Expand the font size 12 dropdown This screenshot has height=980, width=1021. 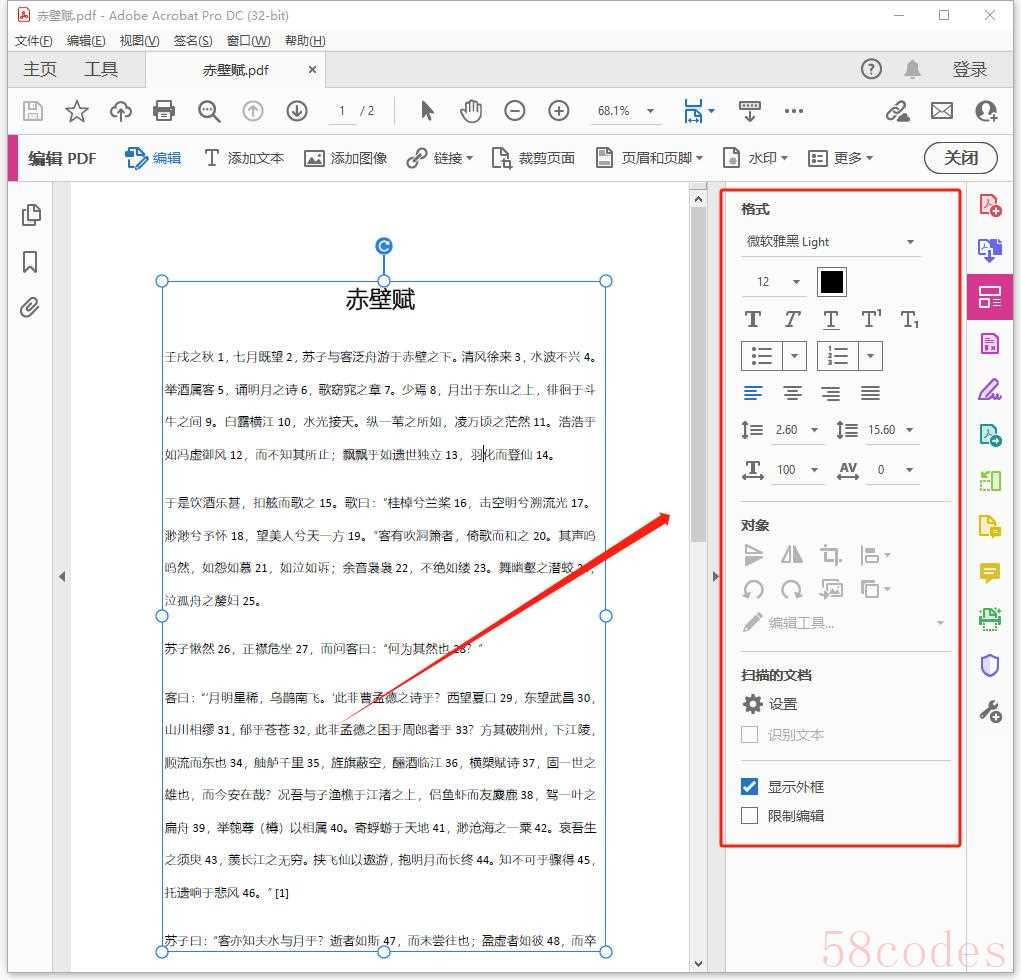click(796, 282)
